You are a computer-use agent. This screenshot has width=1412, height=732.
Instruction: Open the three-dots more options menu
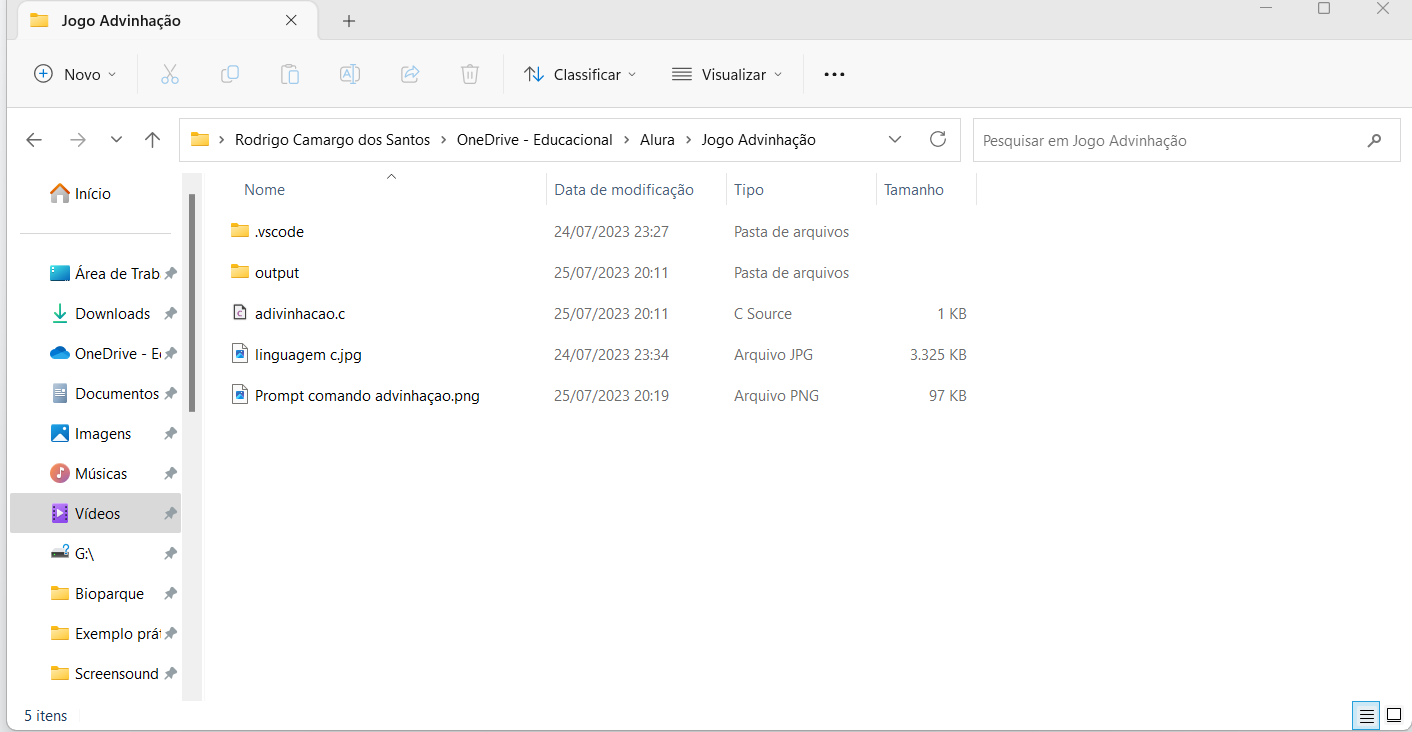pos(834,74)
